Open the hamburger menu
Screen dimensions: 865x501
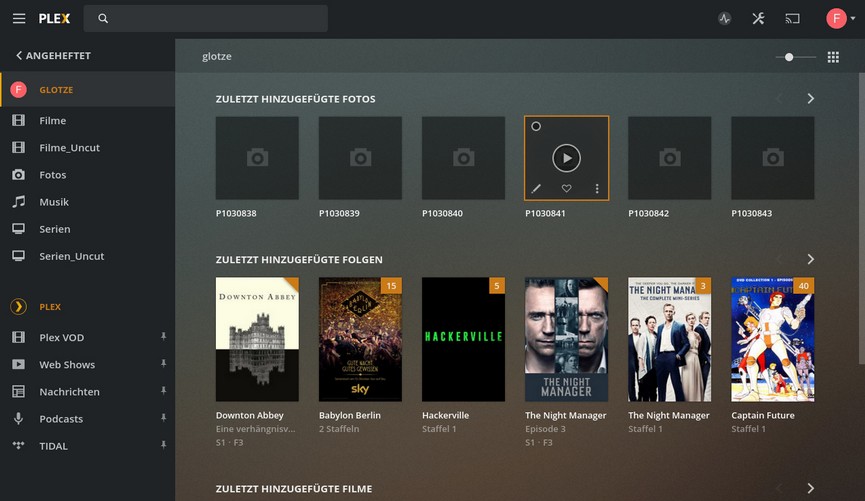tap(19, 18)
